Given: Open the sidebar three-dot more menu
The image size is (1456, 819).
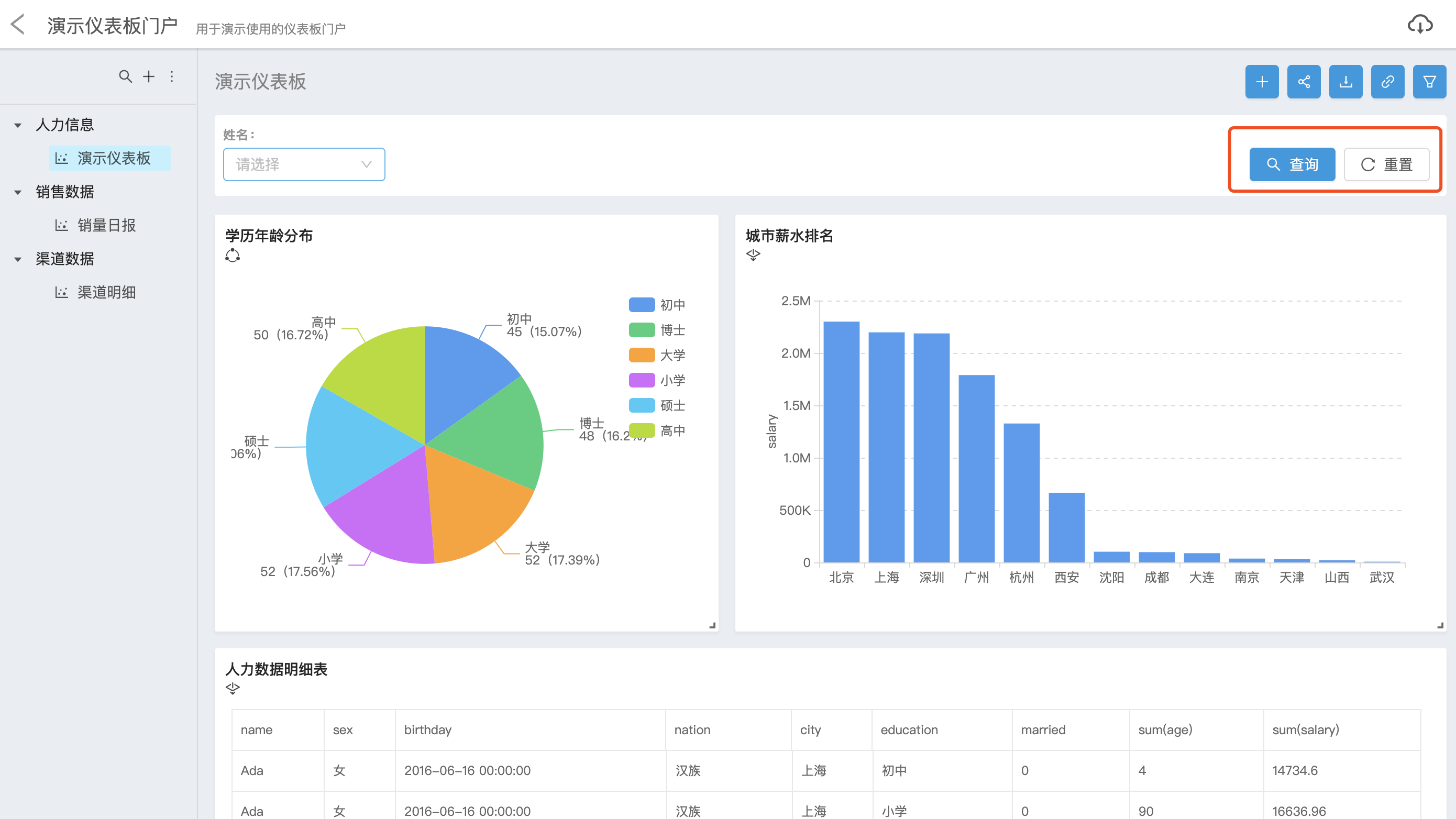Looking at the screenshot, I should (x=172, y=76).
